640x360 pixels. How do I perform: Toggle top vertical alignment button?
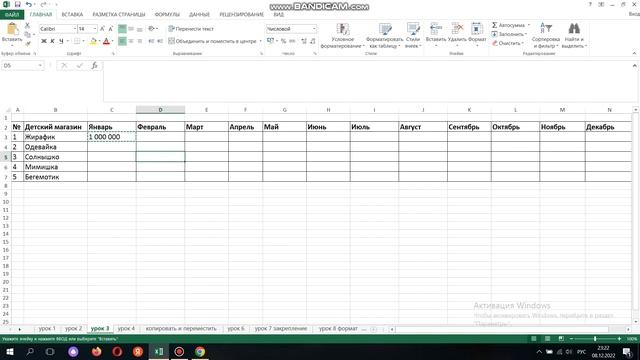[x=122, y=29]
